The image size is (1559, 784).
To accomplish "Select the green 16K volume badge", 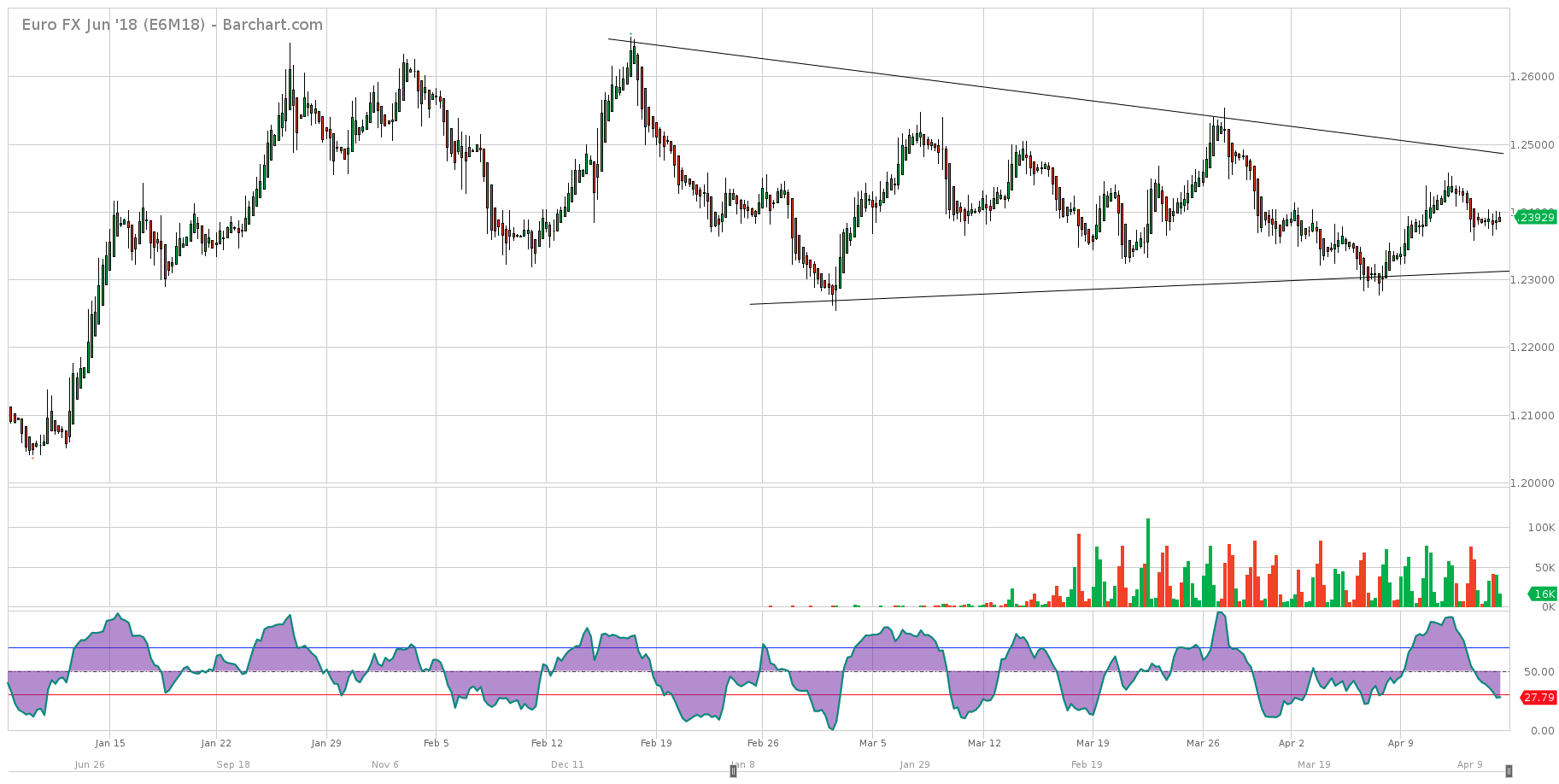I will click(1542, 594).
